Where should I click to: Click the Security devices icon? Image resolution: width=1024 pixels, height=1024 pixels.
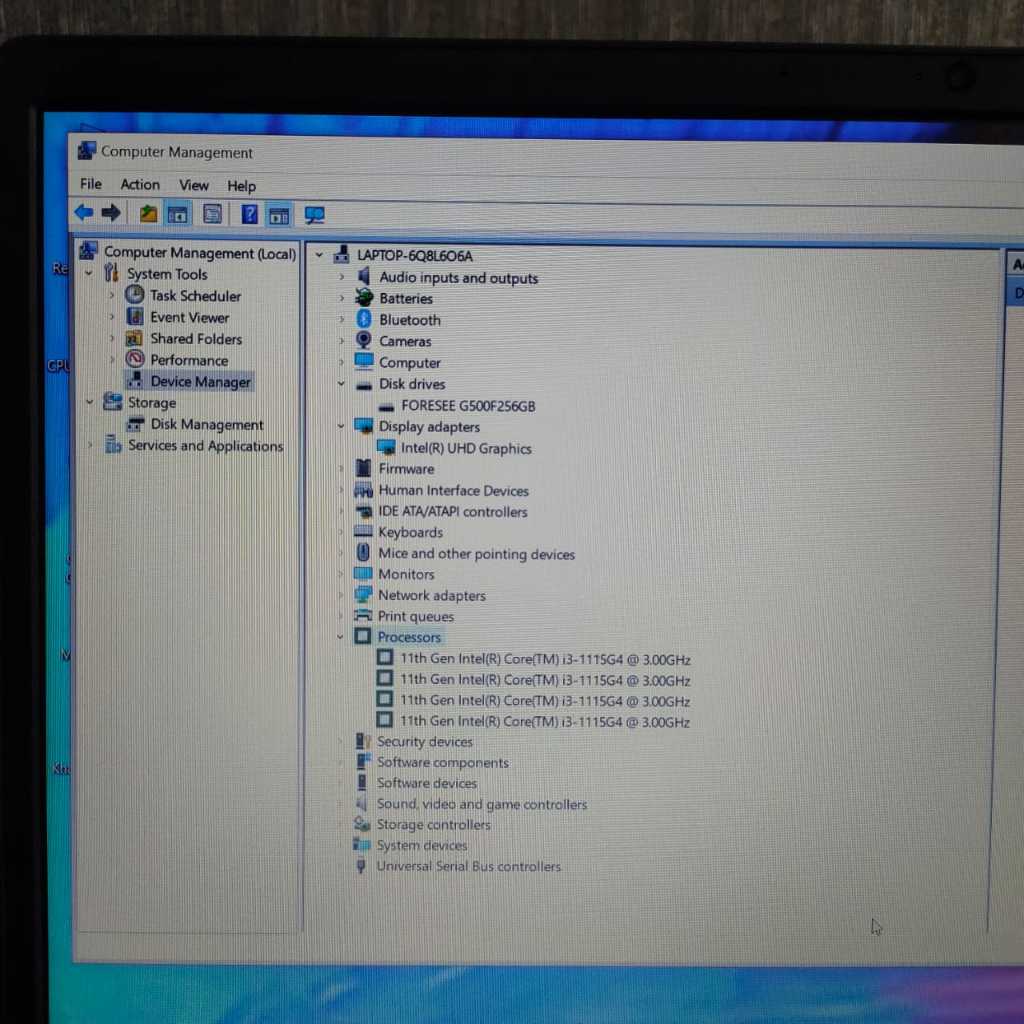[x=362, y=741]
